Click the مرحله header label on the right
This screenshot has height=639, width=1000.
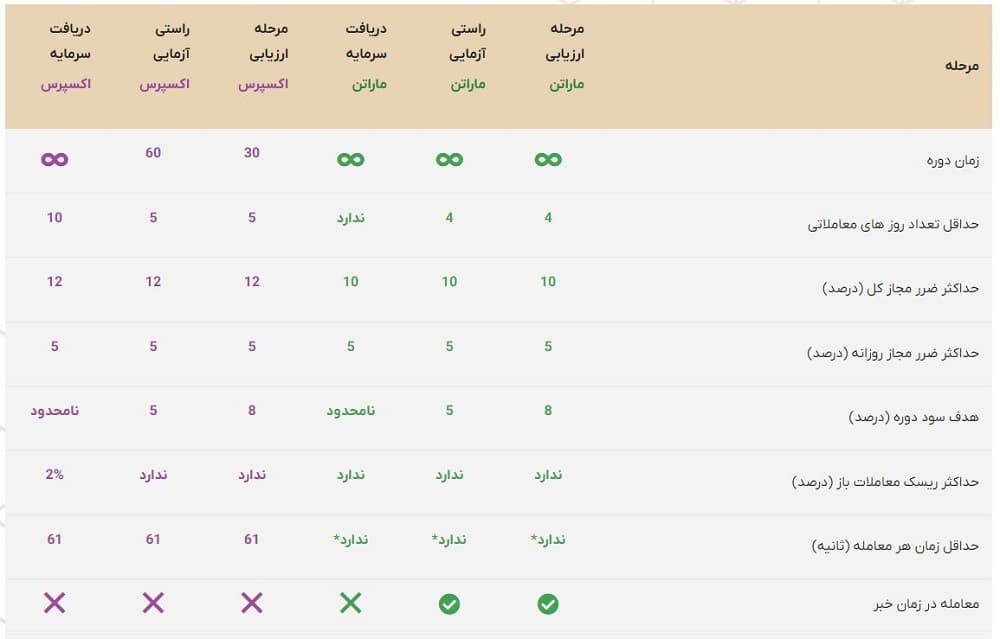tap(961, 66)
